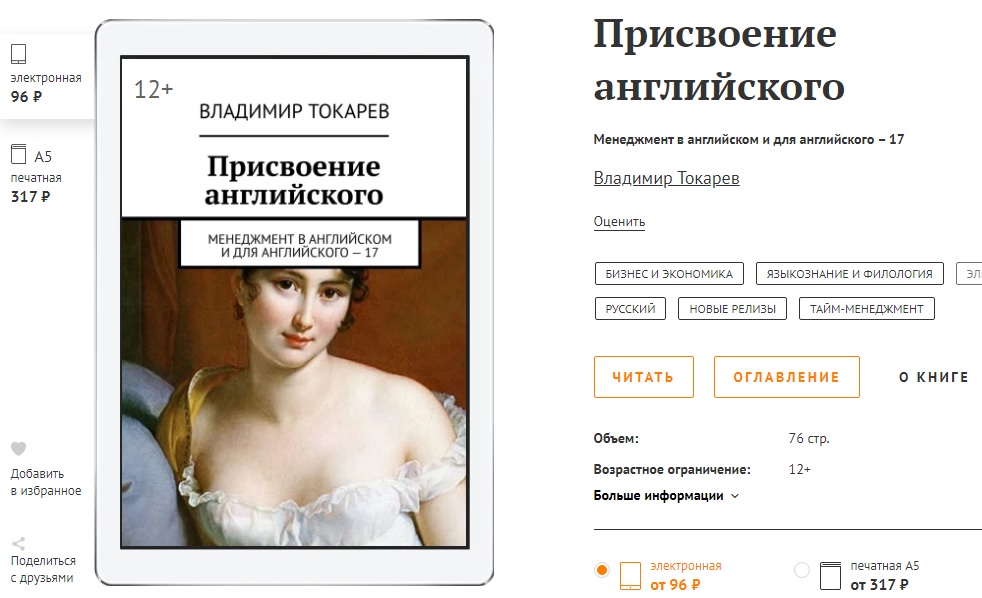The height and width of the screenshot is (598, 982).
Task: Select the БИЗНЕС И ЭКОНОМИКА tag
Action: [669, 274]
